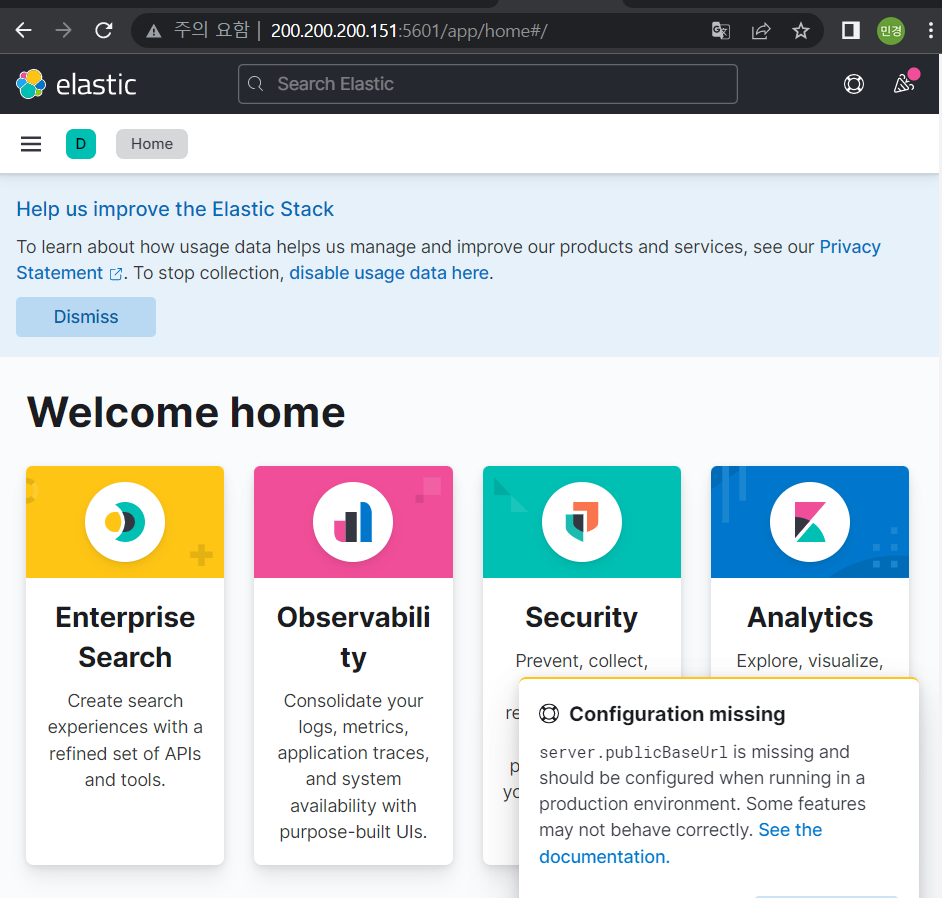Viewport: 942px width, 898px height.
Task: Click the lifebuoy icon in Configuration missing toast
Action: [x=548, y=714]
